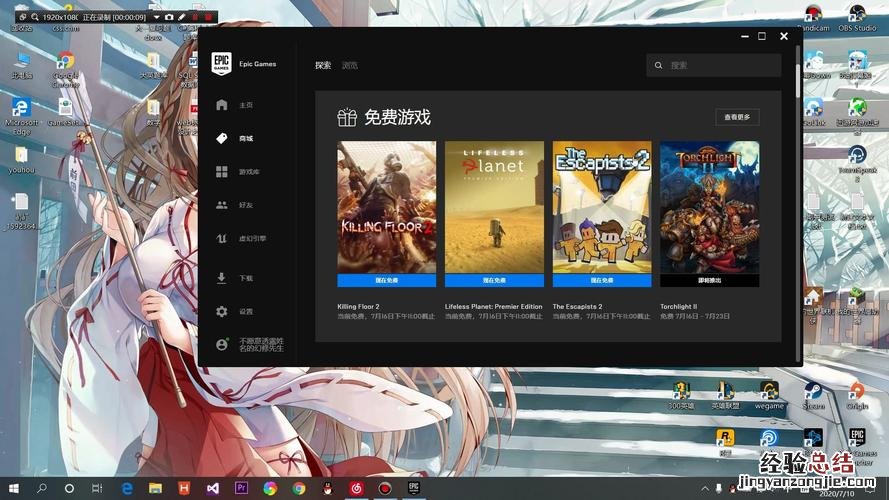Open the Downloads (下载) arrow icon
The height and width of the screenshot is (500, 889).
pyautogui.click(x=222, y=278)
